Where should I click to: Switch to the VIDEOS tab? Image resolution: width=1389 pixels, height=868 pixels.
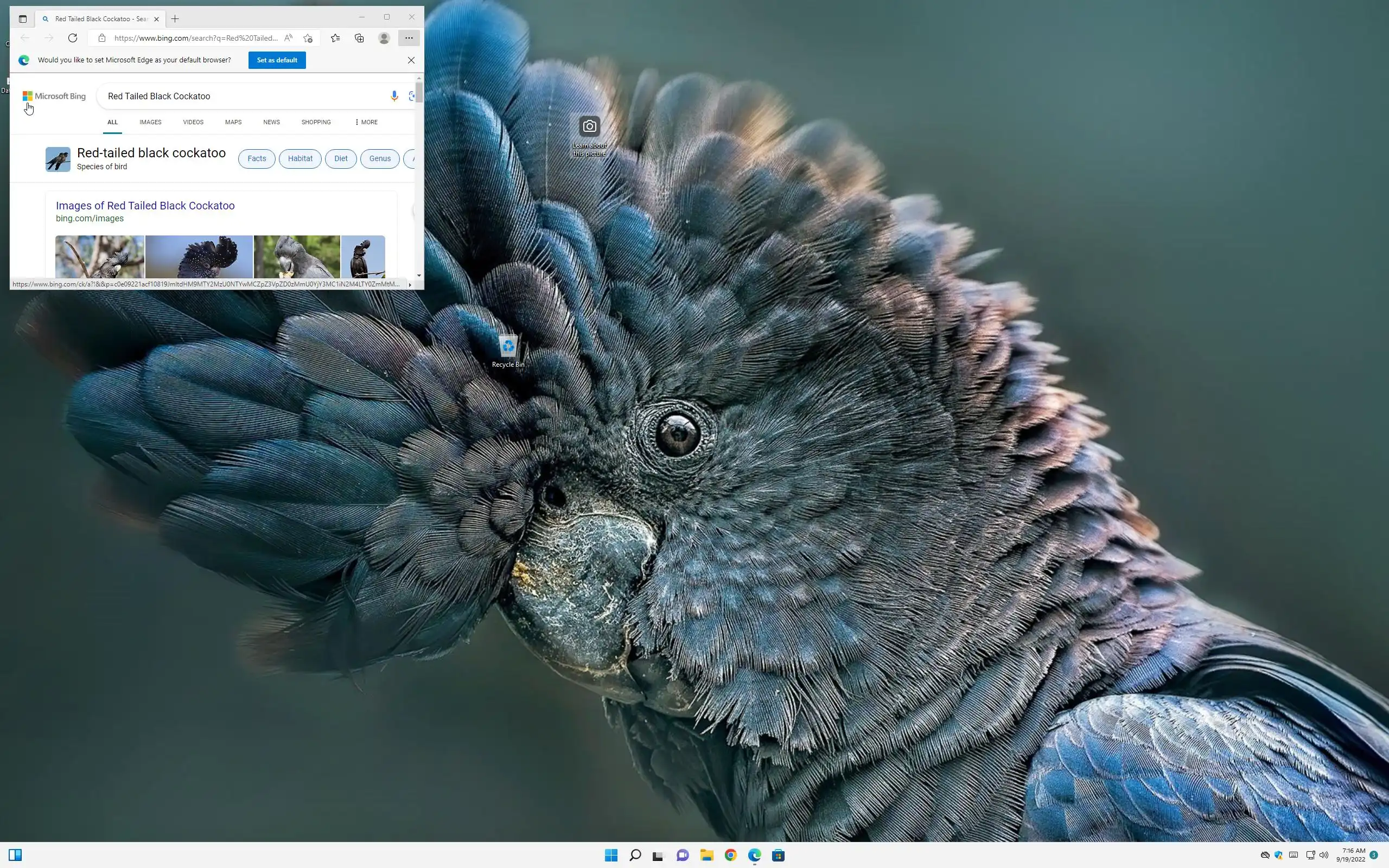click(193, 122)
